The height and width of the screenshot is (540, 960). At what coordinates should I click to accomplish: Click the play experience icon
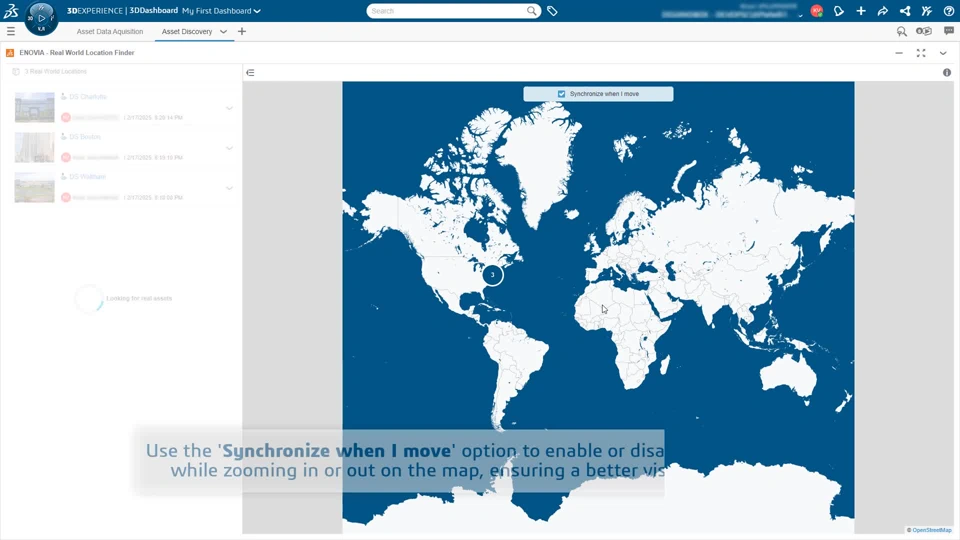924,31
